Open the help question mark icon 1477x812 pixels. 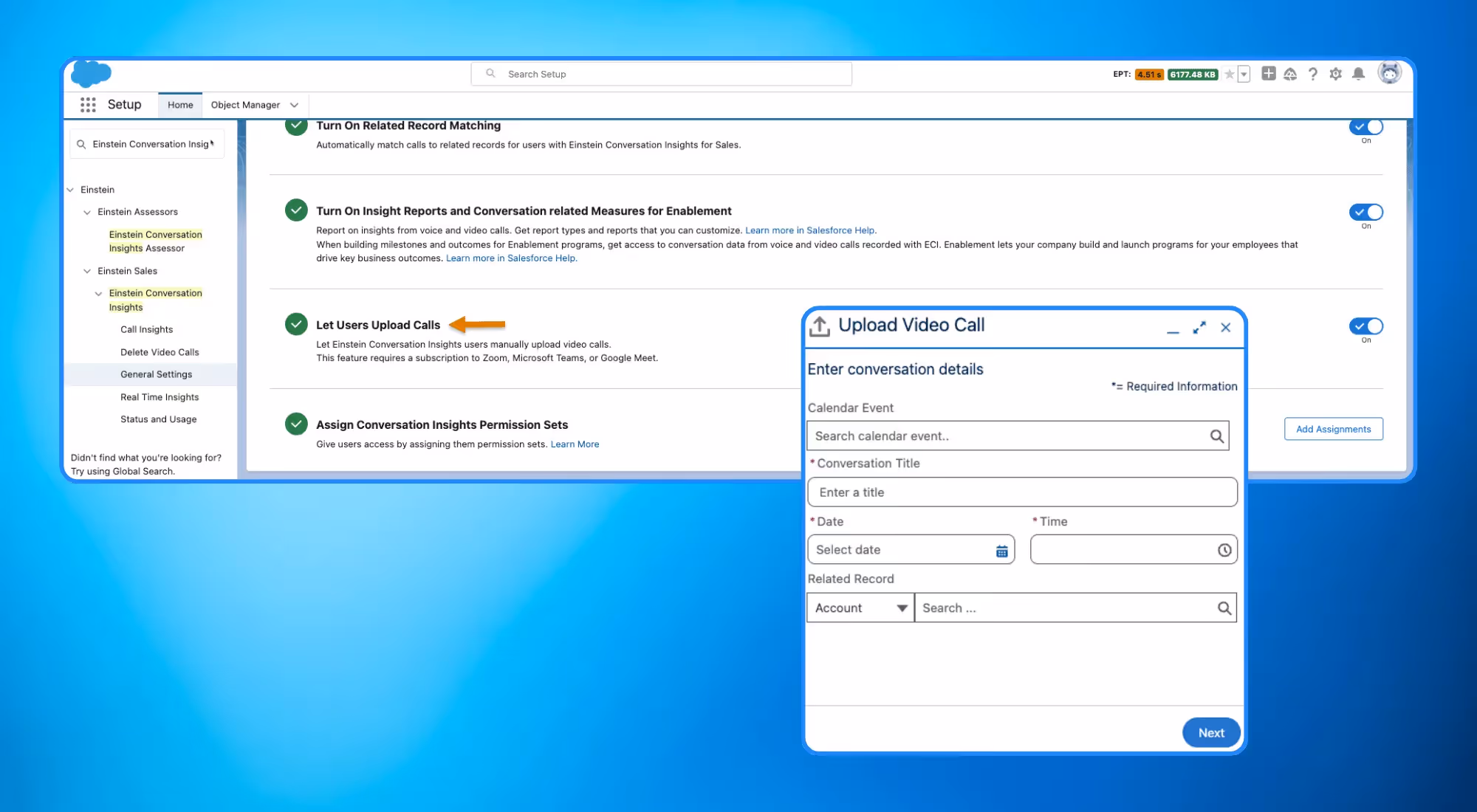click(1312, 74)
